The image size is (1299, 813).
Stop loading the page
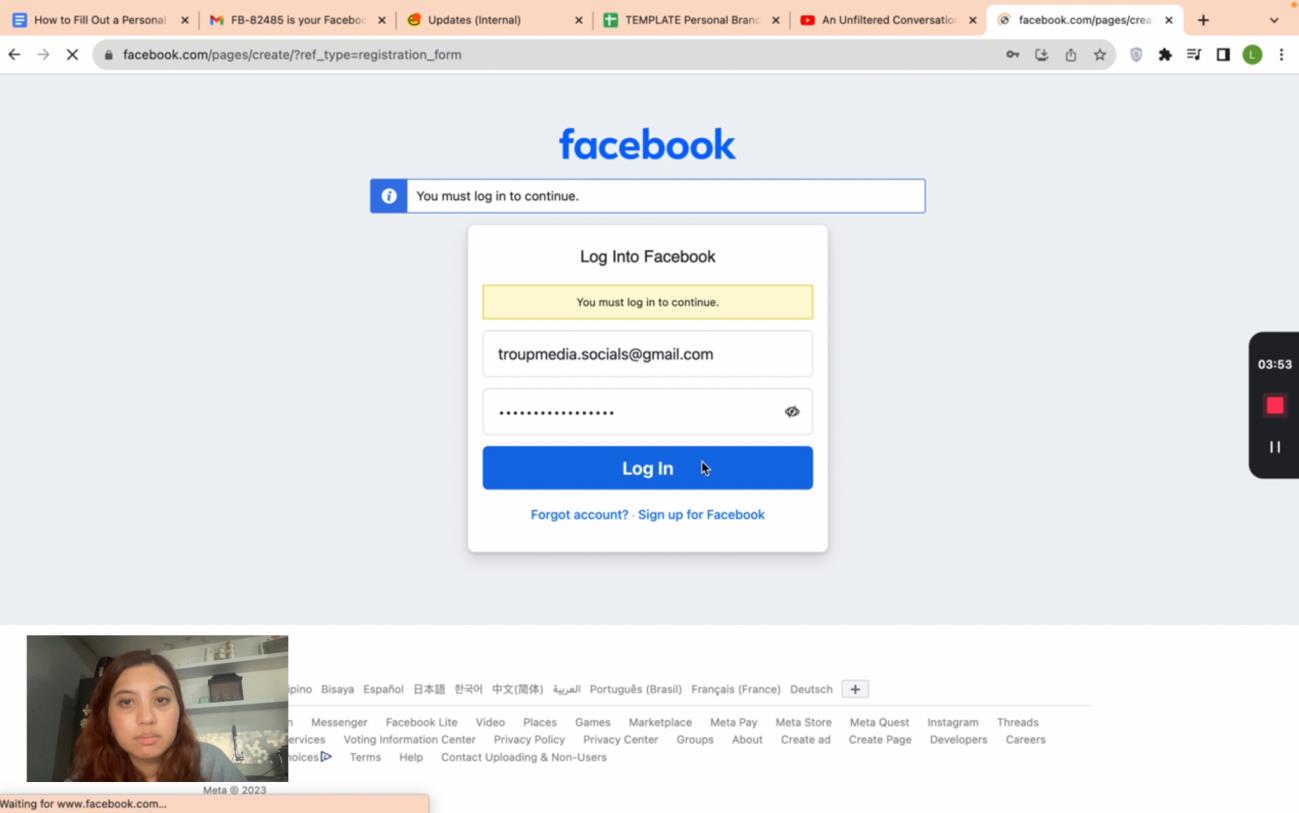[x=72, y=55]
